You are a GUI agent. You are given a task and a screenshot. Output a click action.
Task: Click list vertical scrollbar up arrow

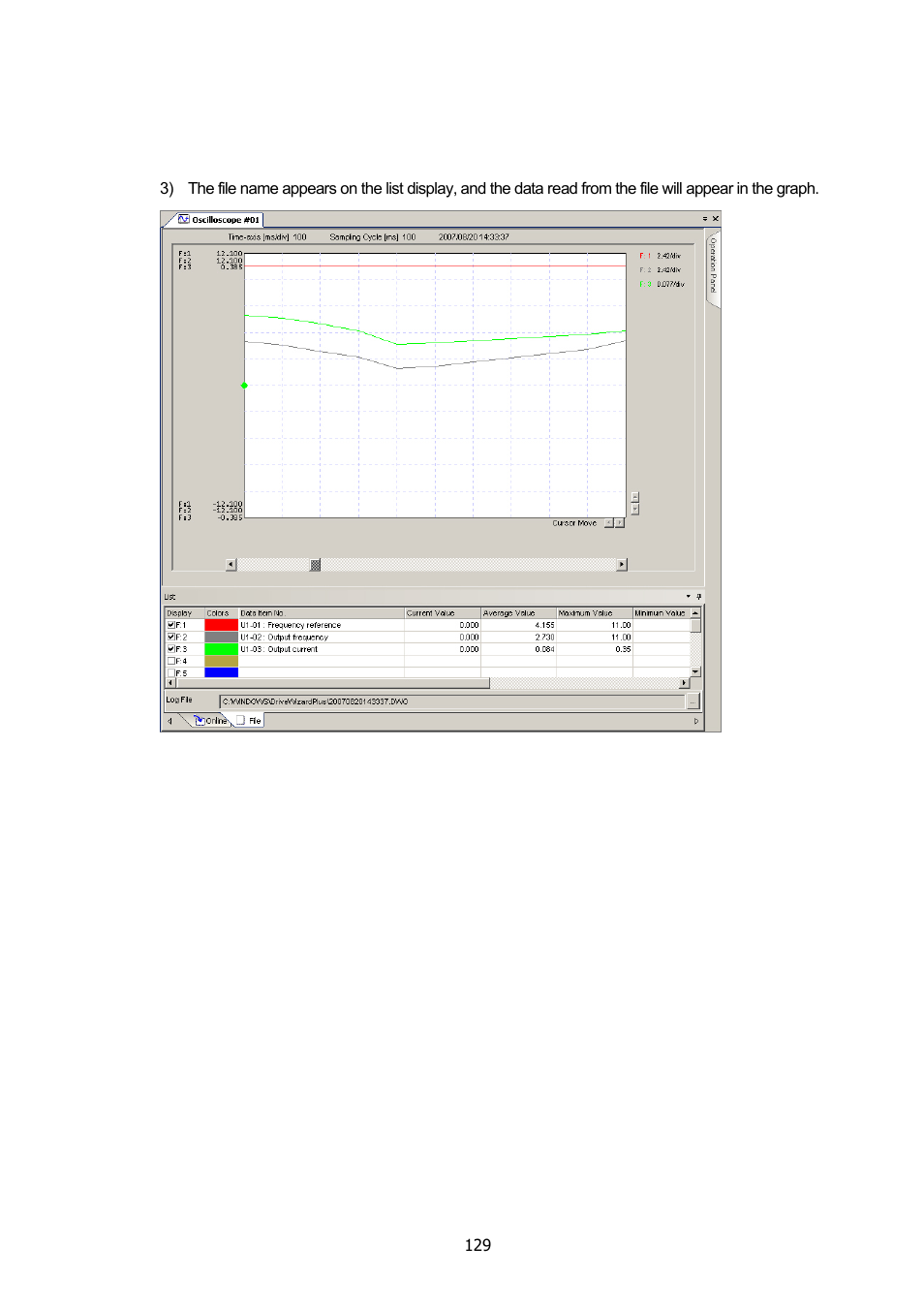coord(695,613)
